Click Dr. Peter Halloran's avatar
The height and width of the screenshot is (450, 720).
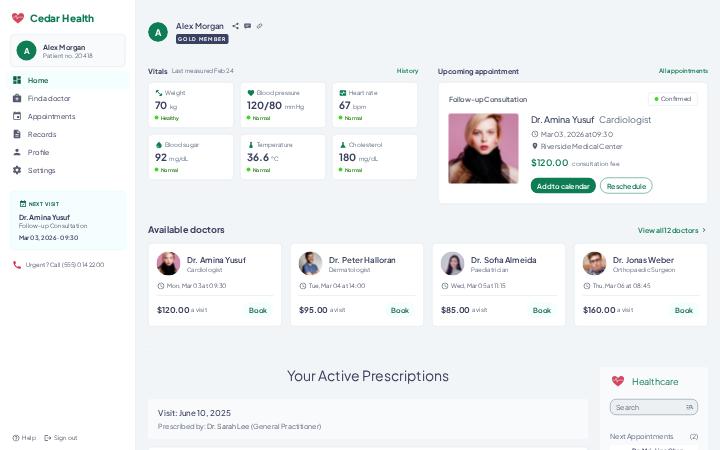click(310, 264)
